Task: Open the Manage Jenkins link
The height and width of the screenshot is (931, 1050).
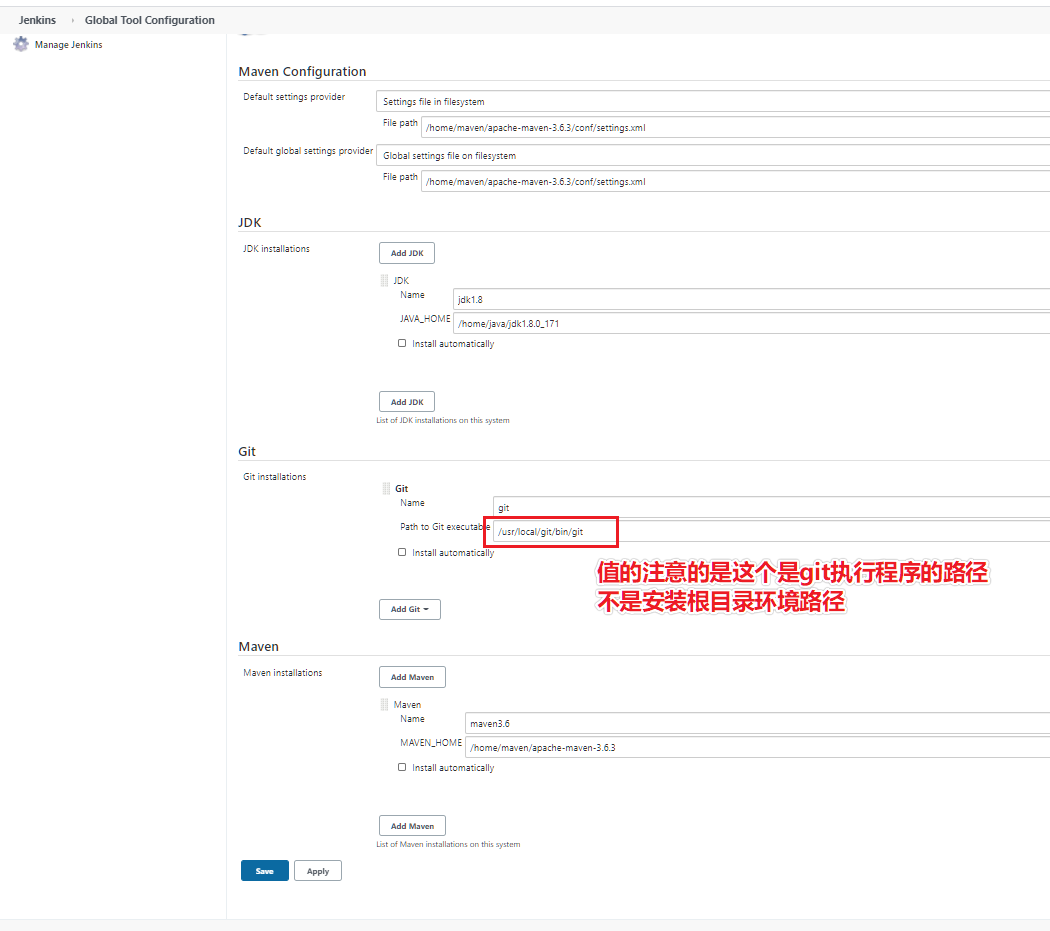Action: tap(68, 45)
